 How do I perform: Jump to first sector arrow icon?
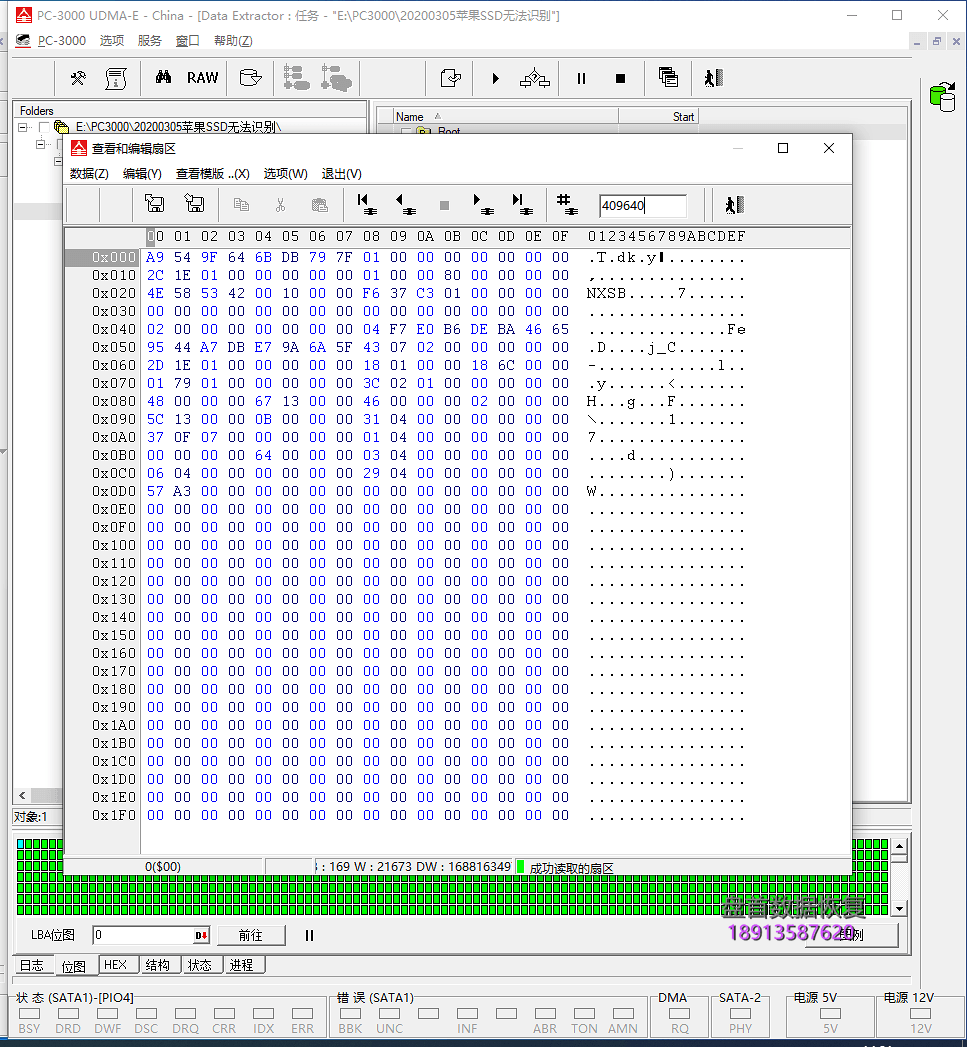pyautogui.click(x=367, y=204)
